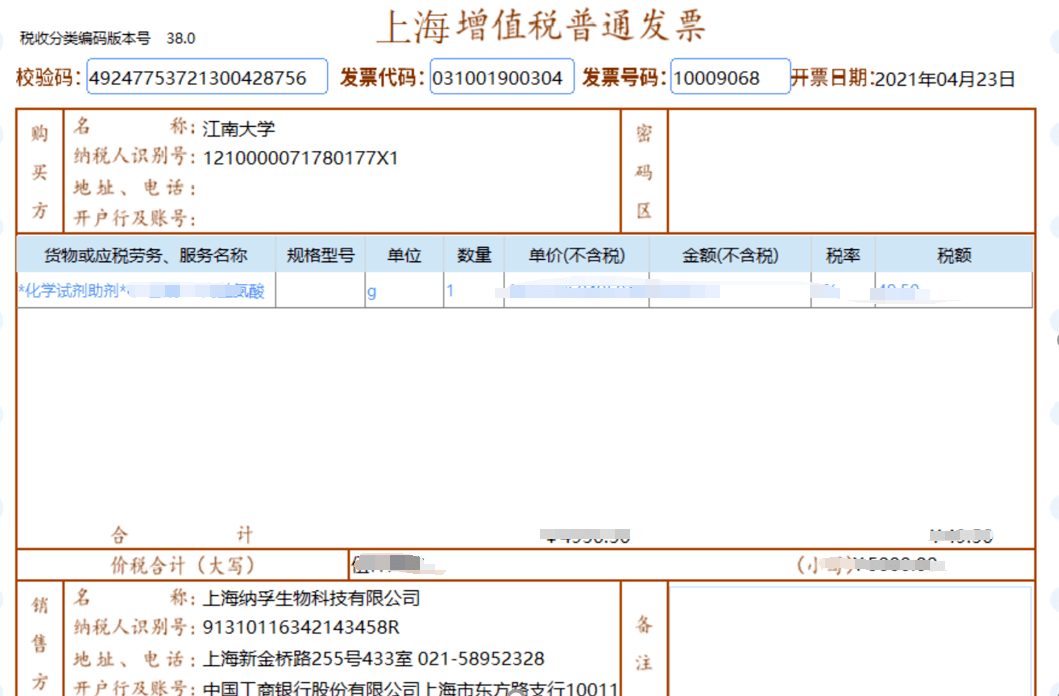Select the 单价(不含税) column header
The image size is (1059, 696).
point(576,255)
